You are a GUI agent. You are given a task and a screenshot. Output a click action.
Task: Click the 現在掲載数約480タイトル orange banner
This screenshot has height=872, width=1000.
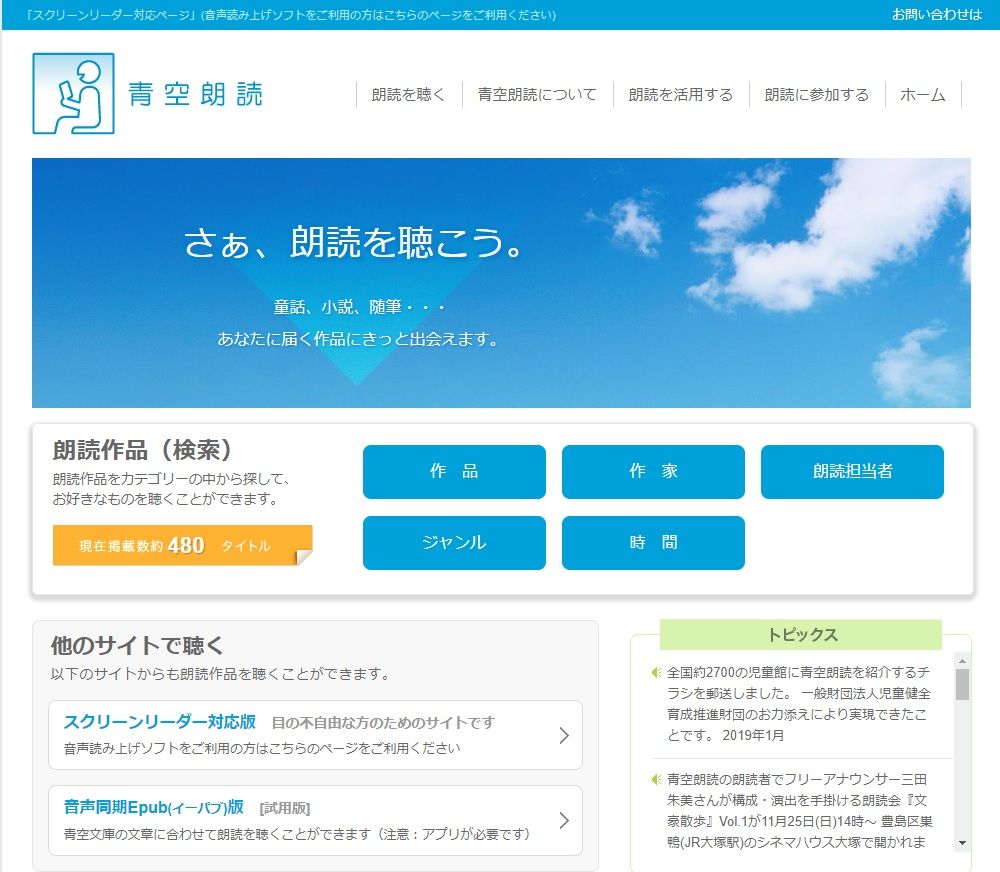(182, 546)
